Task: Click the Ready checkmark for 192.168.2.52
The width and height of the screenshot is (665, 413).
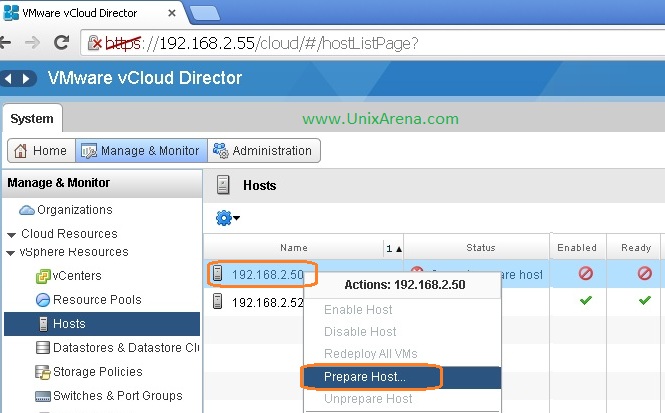Action: [x=645, y=301]
